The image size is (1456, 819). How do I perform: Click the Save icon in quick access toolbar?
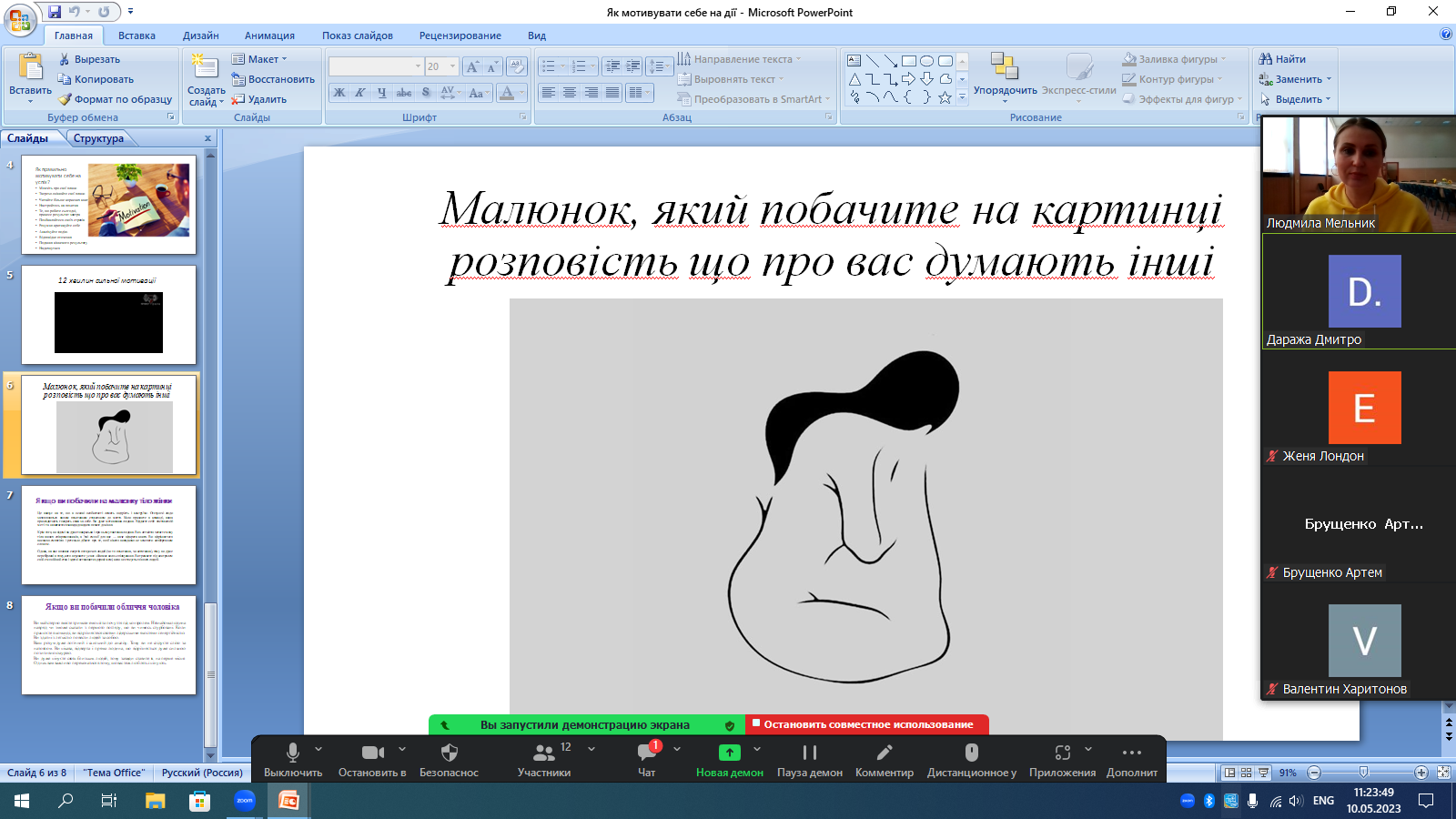pos(55,12)
